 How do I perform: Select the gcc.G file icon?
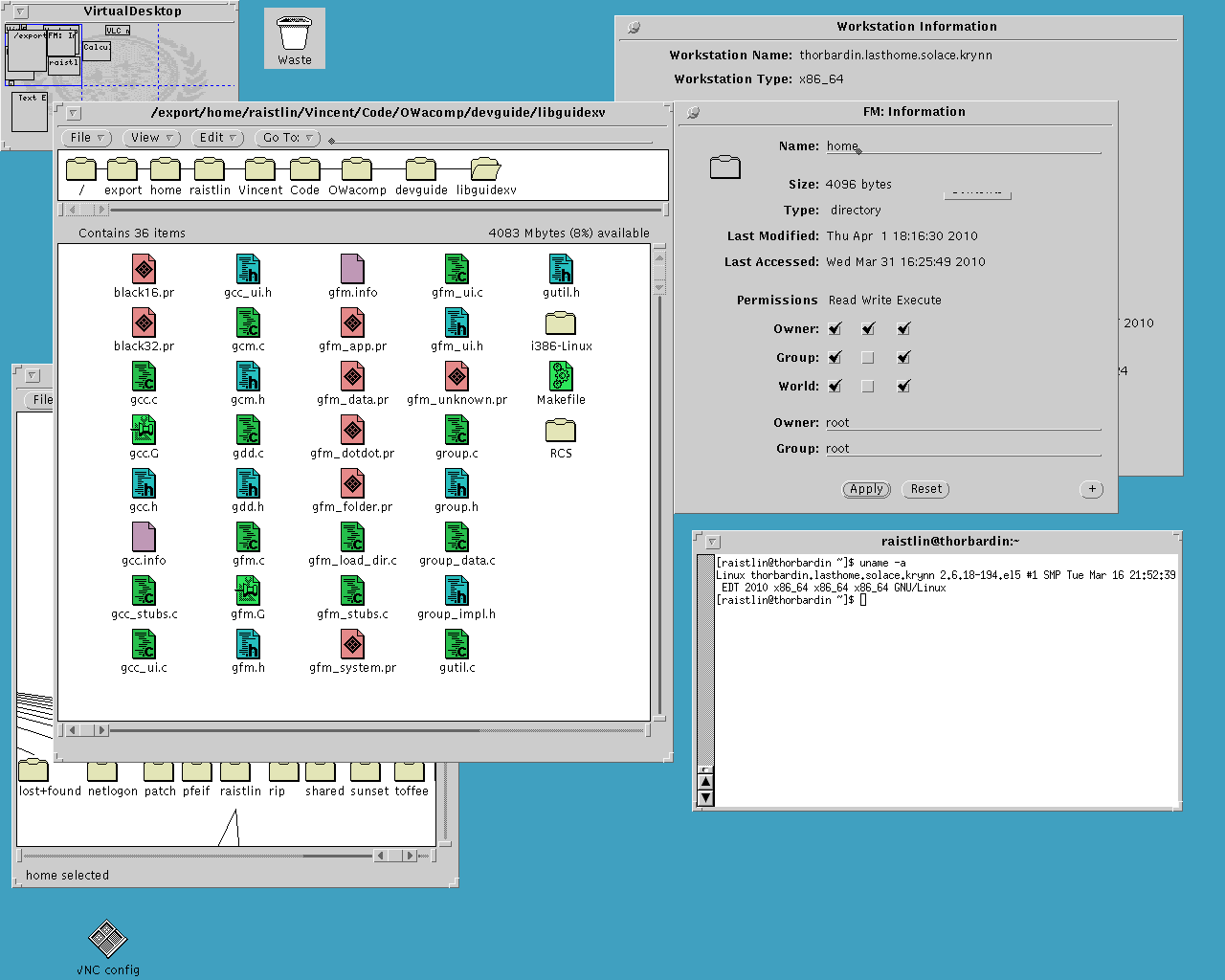pyautogui.click(x=144, y=431)
